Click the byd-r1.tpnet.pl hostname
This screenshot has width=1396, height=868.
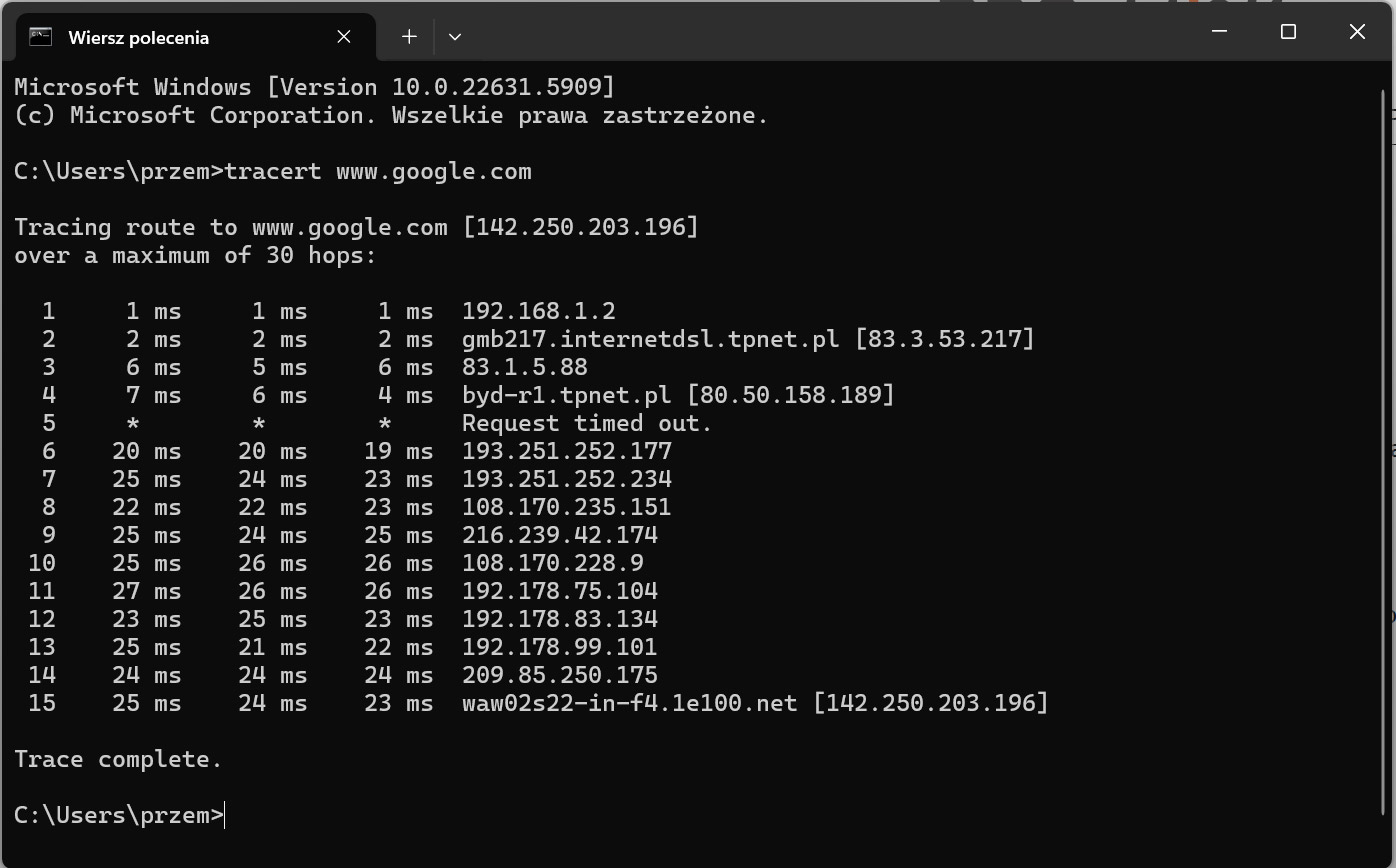point(567,395)
